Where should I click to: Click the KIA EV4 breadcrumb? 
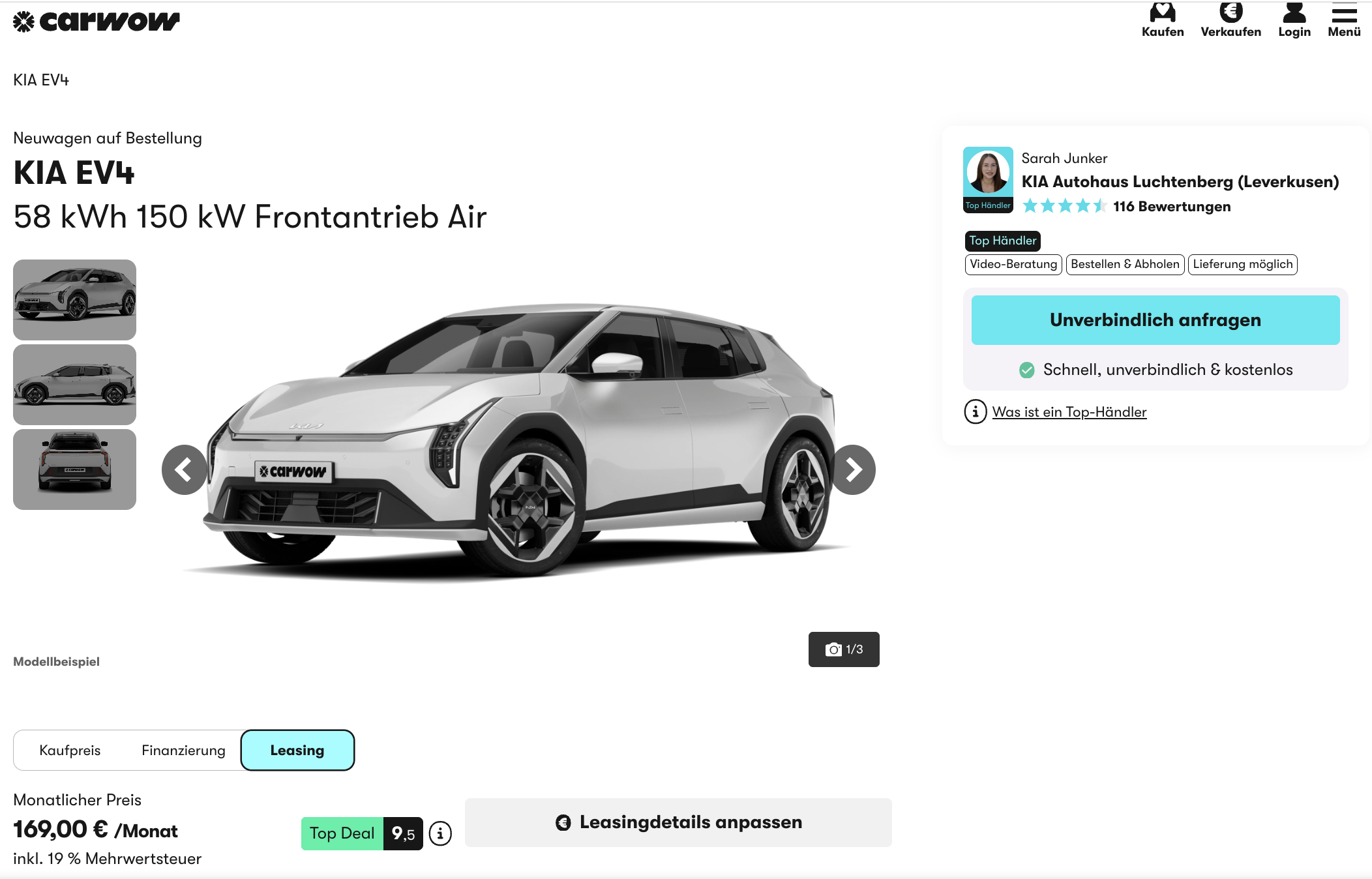click(41, 80)
